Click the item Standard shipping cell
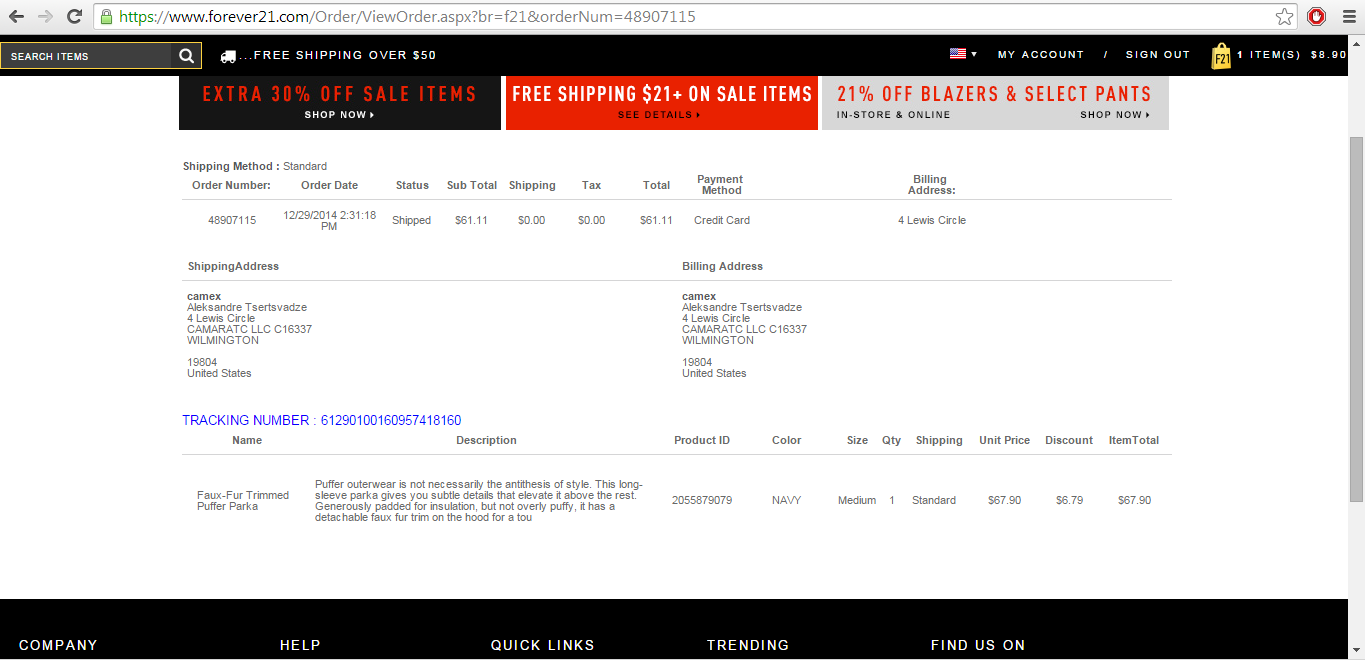Viewport: 1366px width, 660px height. (934, 500)
